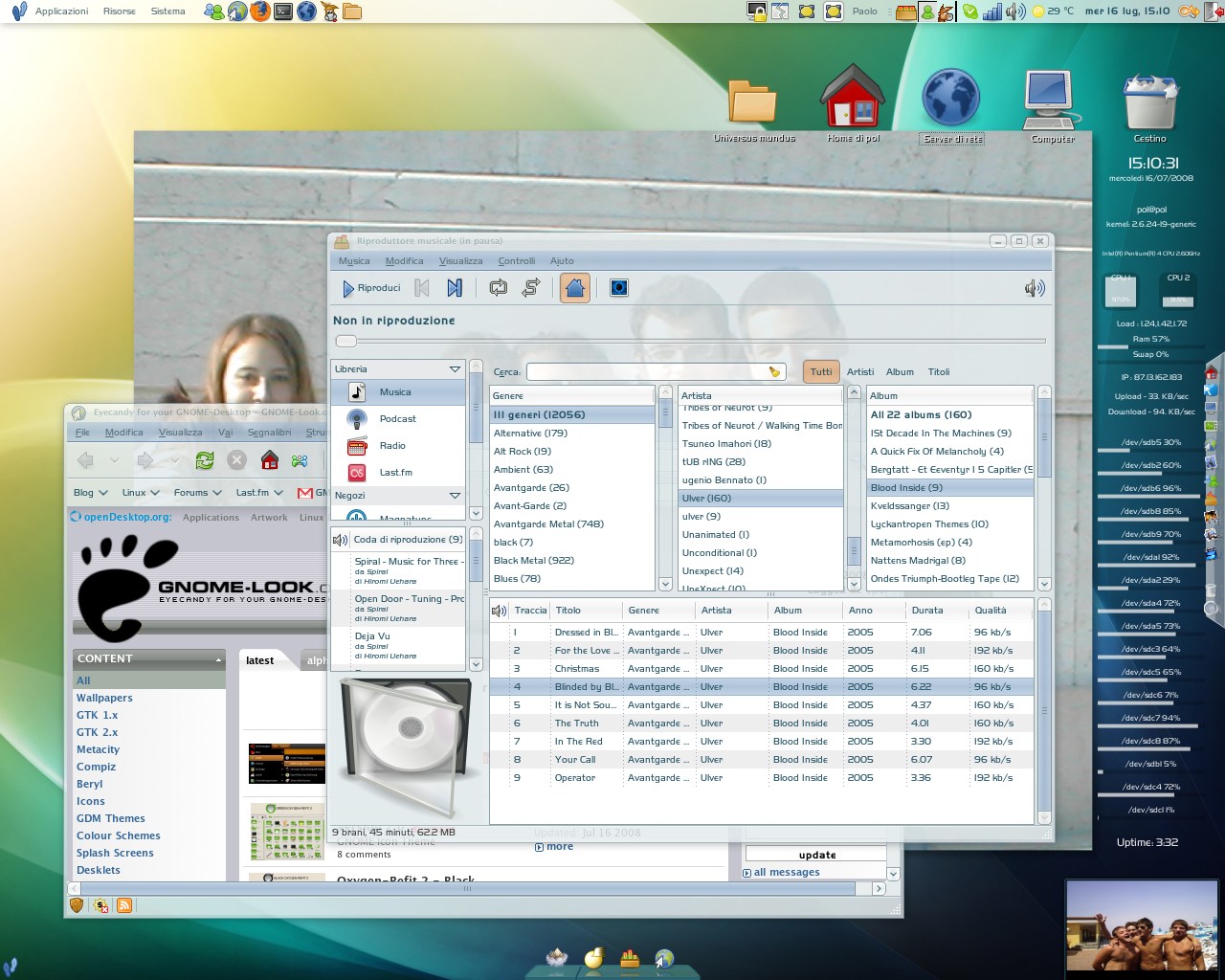Open the Visualizza menu in music player

[x=460, y=260]
